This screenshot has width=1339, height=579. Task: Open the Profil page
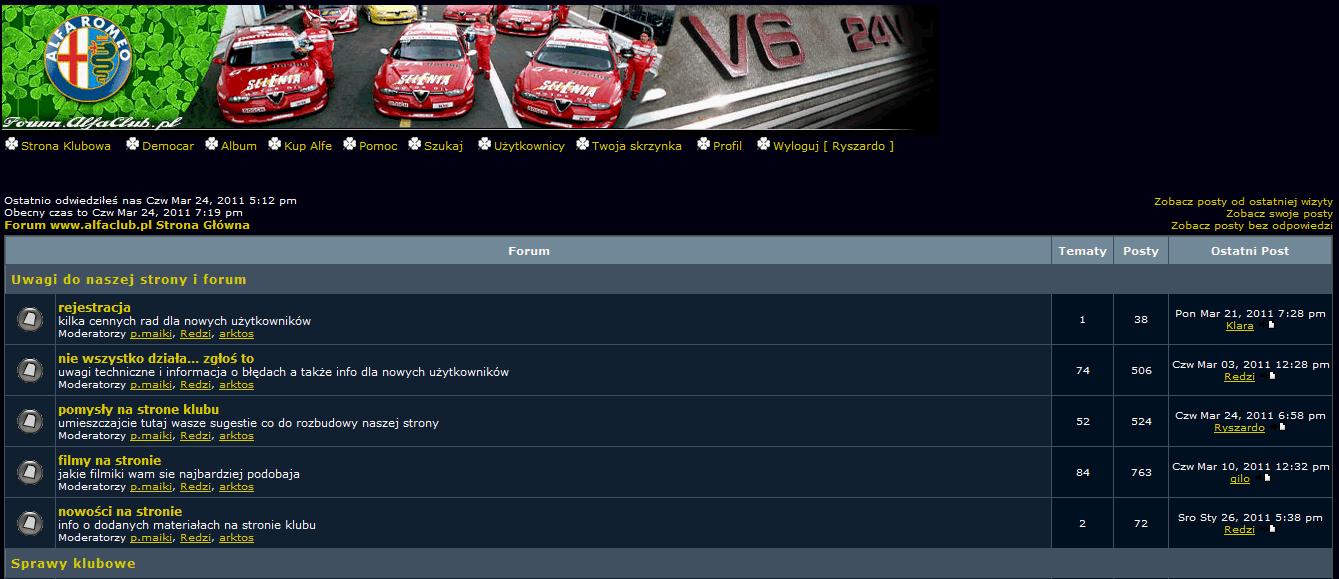(728, 146)
